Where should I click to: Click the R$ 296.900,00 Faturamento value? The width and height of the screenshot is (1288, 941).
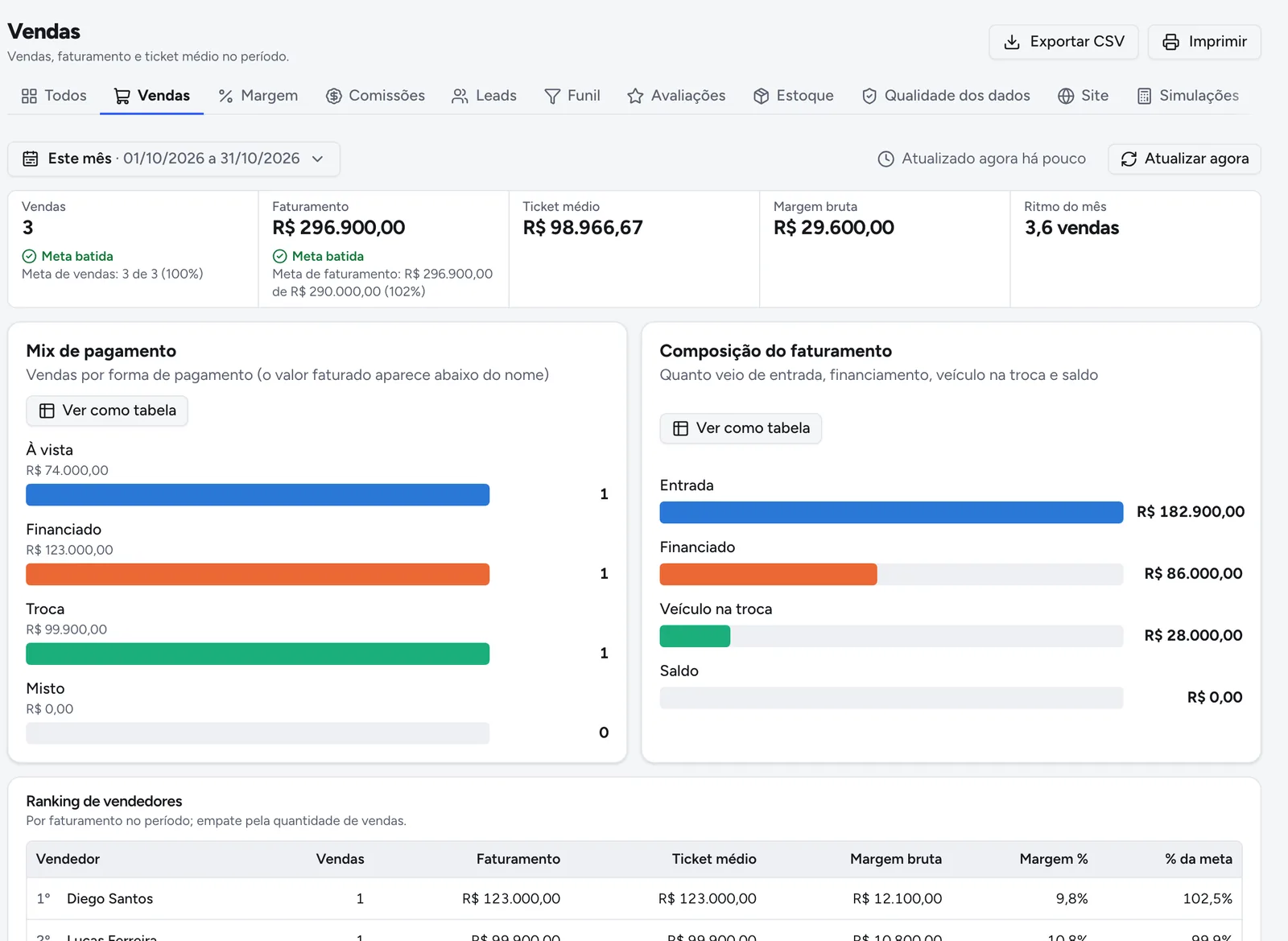[339, 228]
